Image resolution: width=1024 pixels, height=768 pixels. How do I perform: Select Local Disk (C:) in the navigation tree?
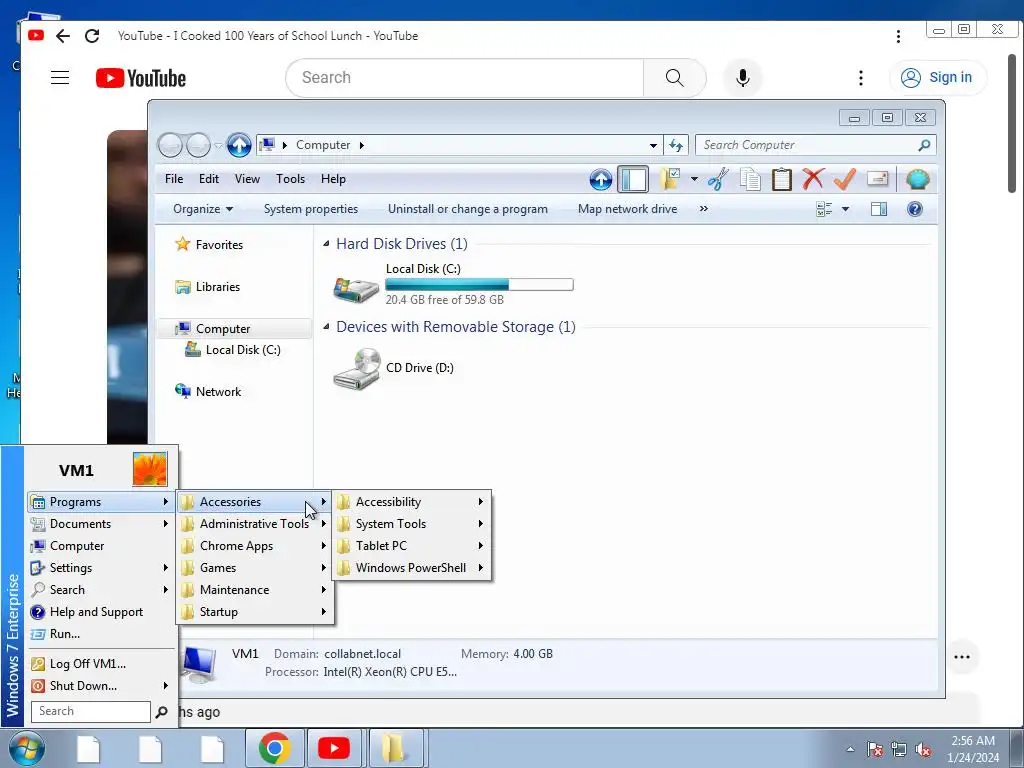coord(233,350)
